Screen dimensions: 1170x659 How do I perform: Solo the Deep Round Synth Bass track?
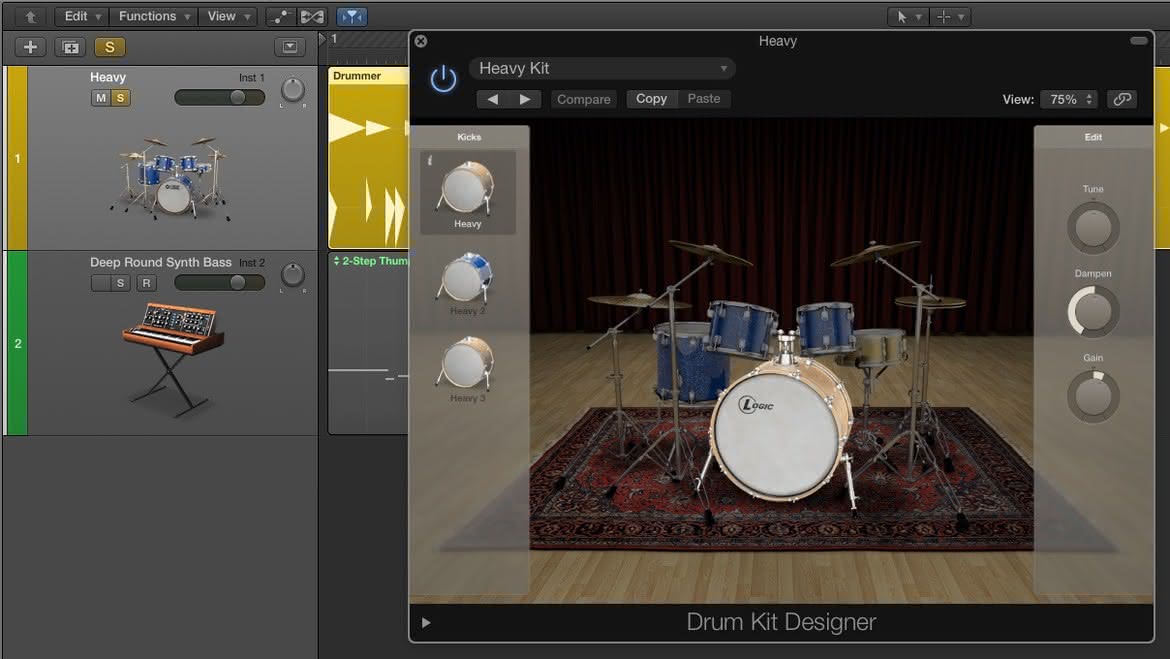(x=120, y=283)
